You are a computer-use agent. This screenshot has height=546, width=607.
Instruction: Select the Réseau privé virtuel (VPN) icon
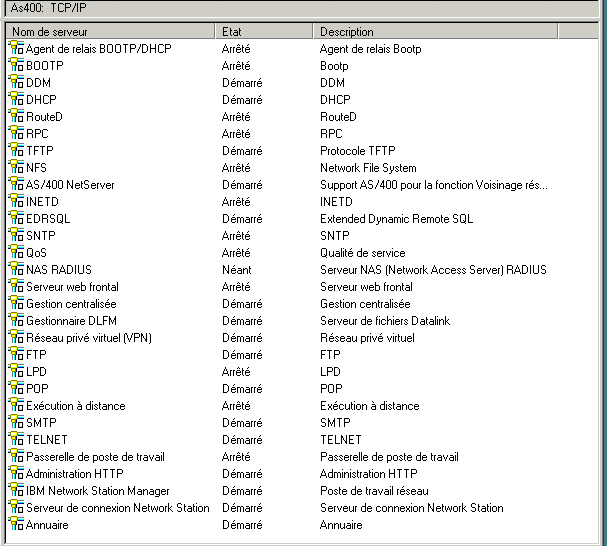point(16,338)
